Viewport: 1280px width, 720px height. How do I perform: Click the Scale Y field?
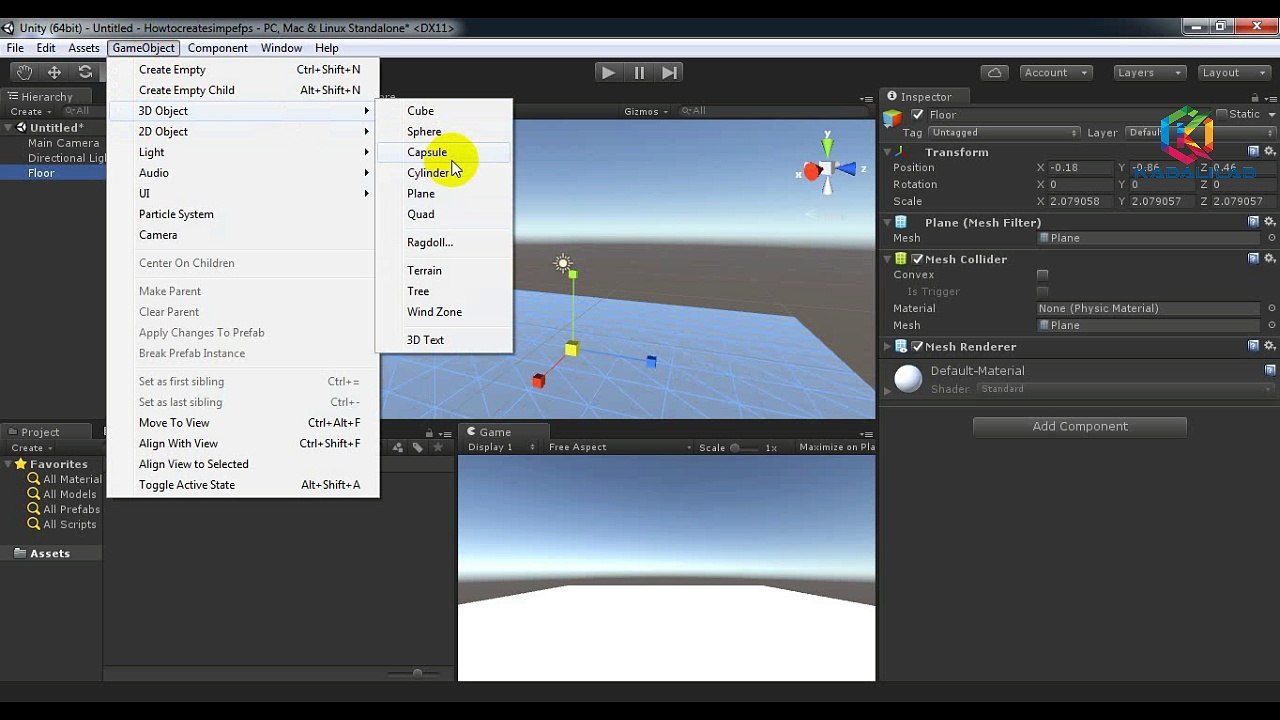(1161, 201)
